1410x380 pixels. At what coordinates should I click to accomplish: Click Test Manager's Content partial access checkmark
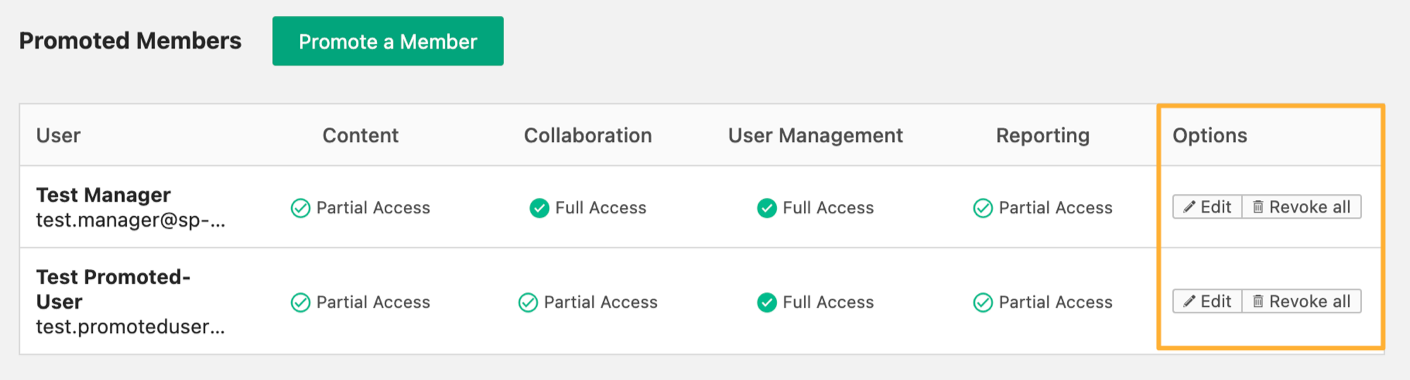300,208
